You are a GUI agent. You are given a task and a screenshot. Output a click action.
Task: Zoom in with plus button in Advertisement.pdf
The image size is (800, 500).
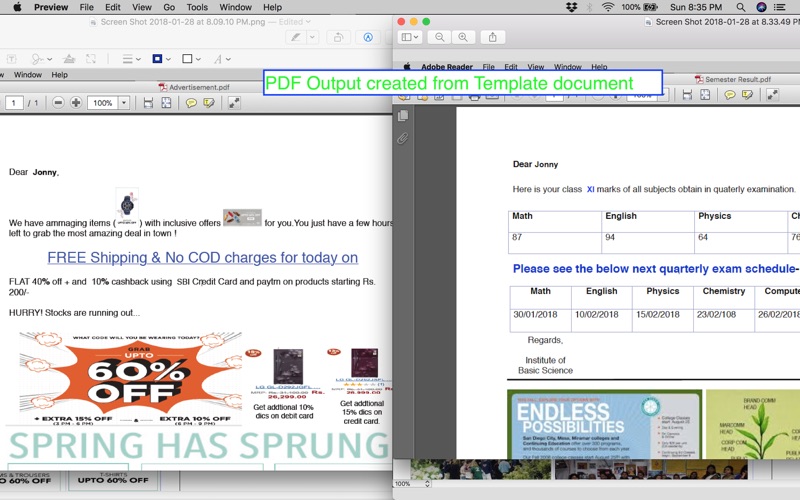click(76, 103)
